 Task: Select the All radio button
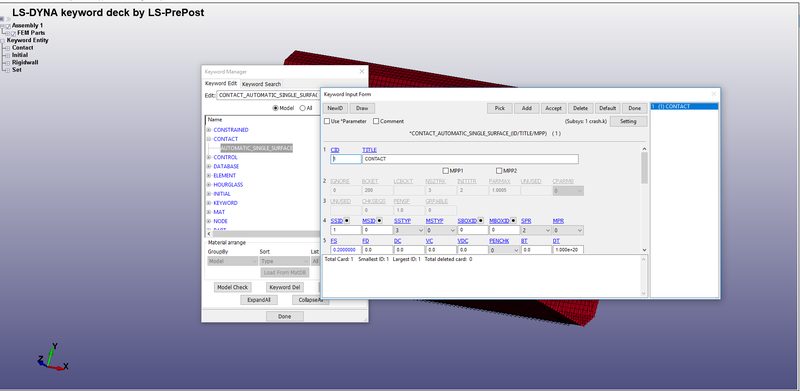[x=302, y=108]
